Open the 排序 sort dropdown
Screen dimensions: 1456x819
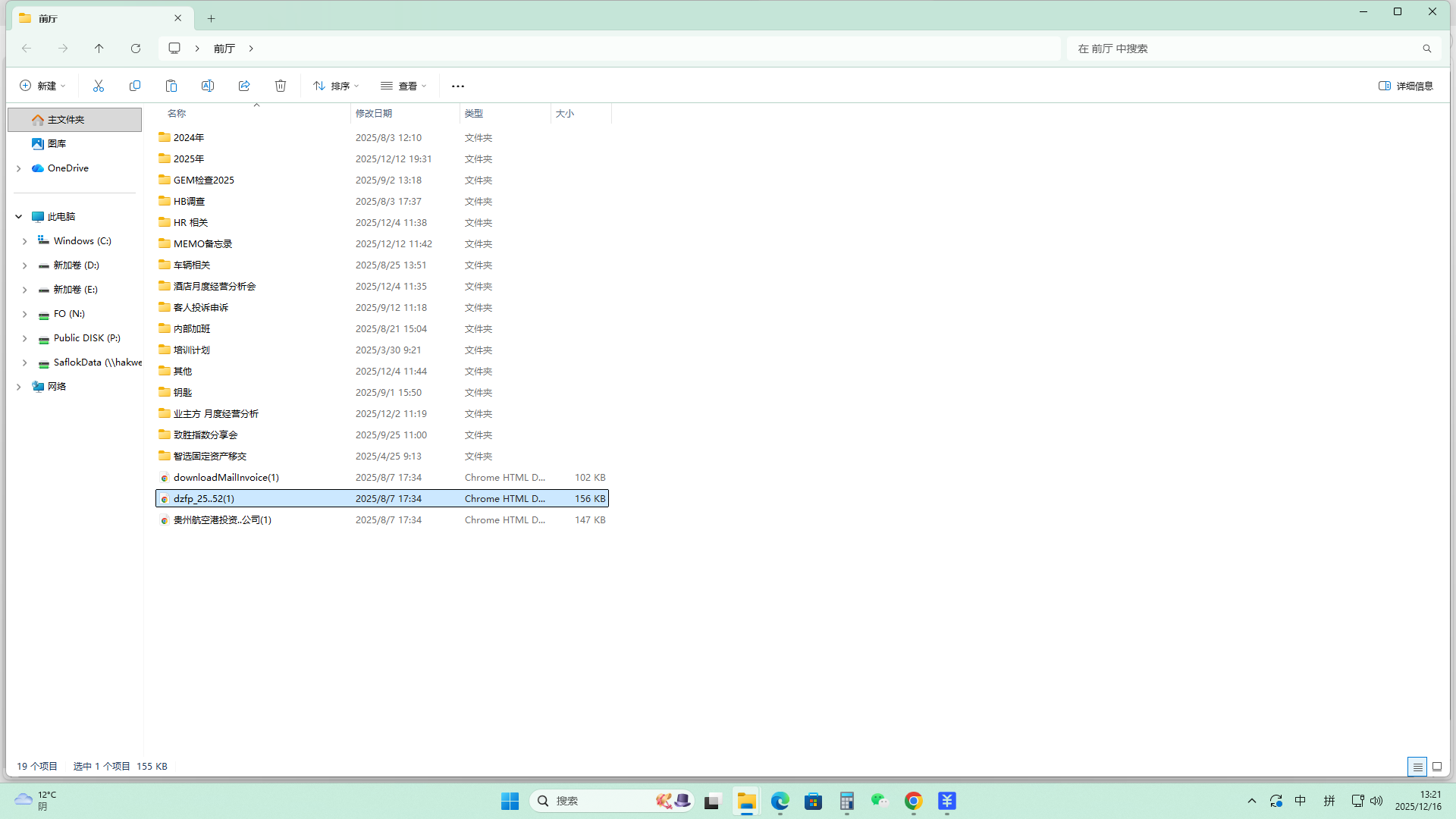pos(336,86)
